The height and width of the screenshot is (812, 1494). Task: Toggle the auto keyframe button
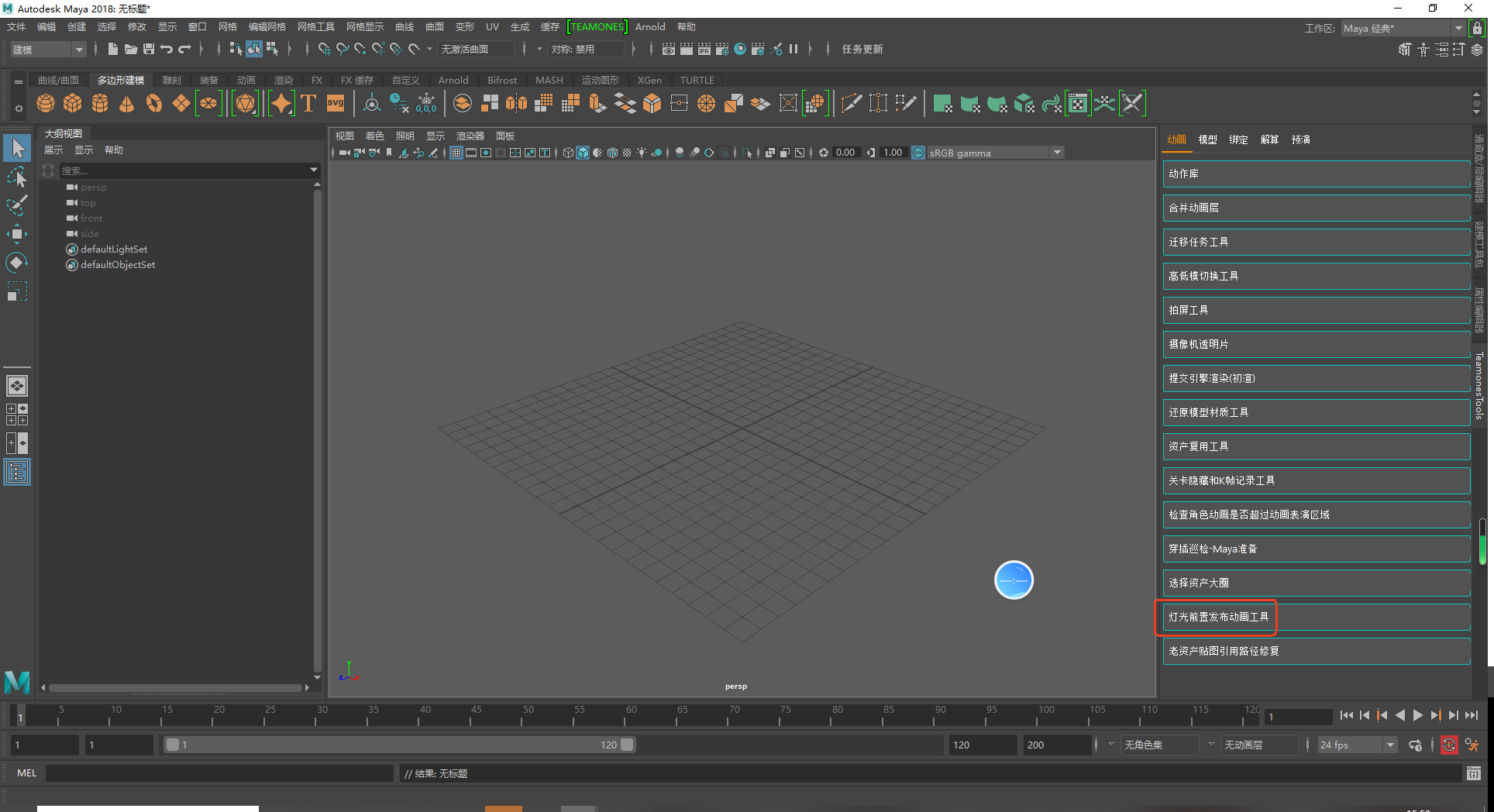[1448, 745]
